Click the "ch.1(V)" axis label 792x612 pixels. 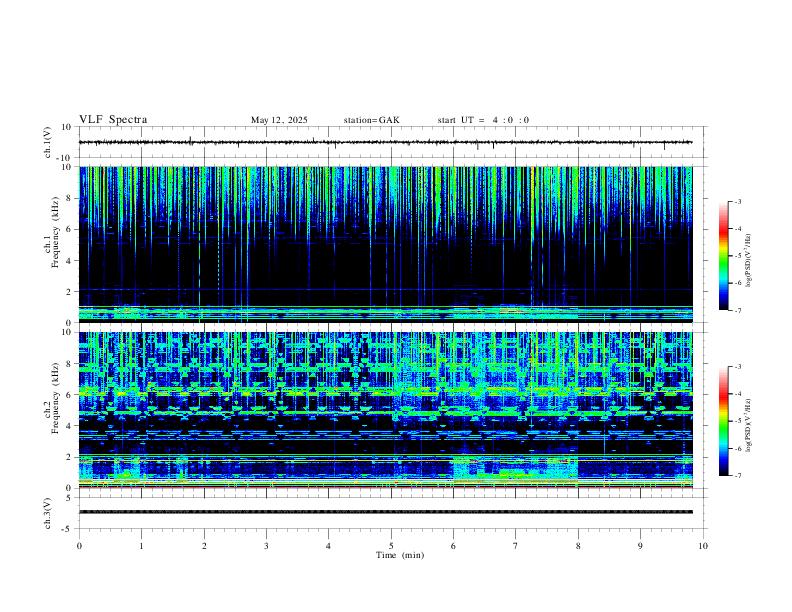48,142
